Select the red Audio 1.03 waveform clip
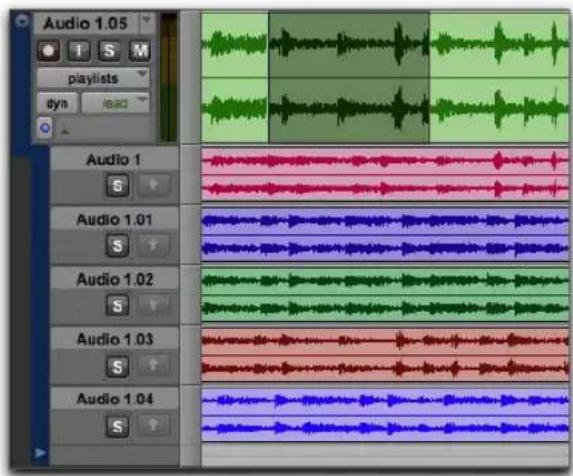 point(385,355)
